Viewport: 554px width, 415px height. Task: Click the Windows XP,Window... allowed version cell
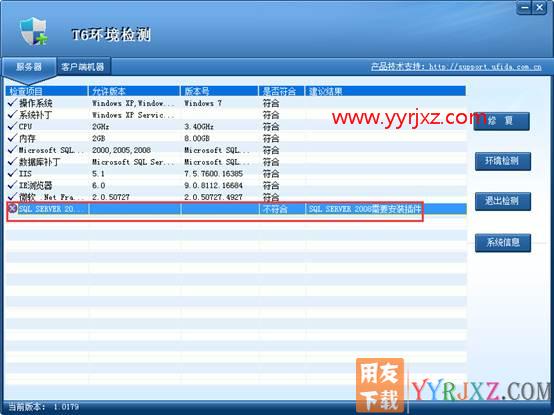[x=133, y=103]
